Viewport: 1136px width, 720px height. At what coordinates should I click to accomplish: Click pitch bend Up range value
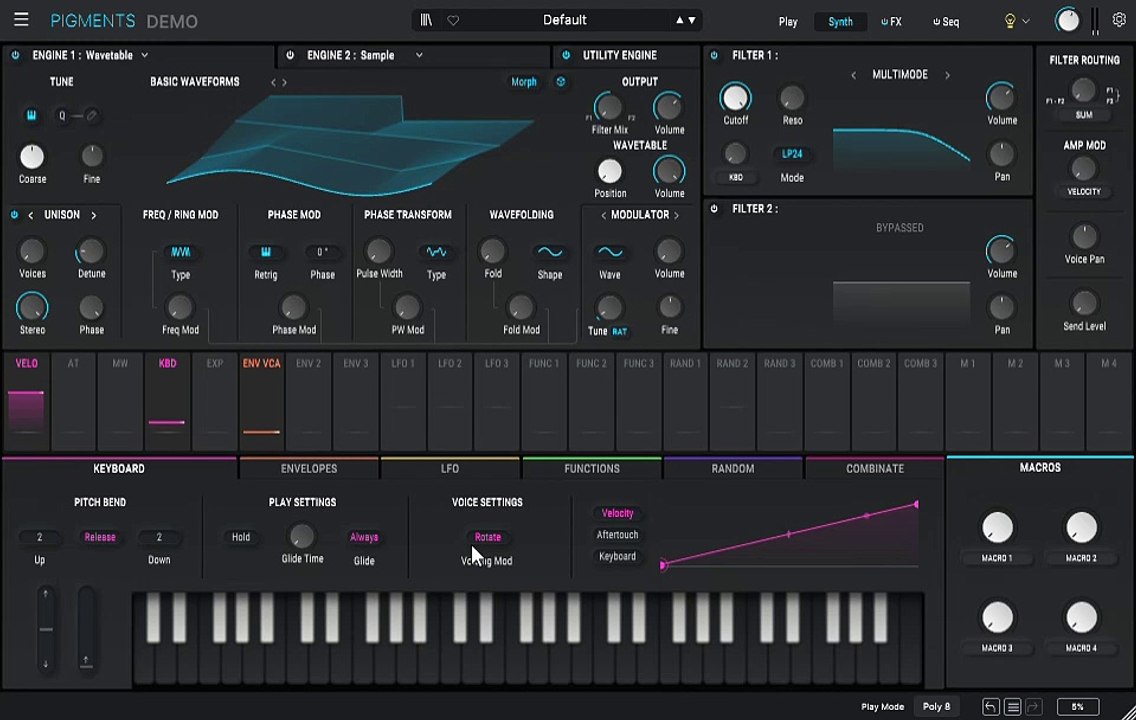pyautogui.click(x=39, y=537)
